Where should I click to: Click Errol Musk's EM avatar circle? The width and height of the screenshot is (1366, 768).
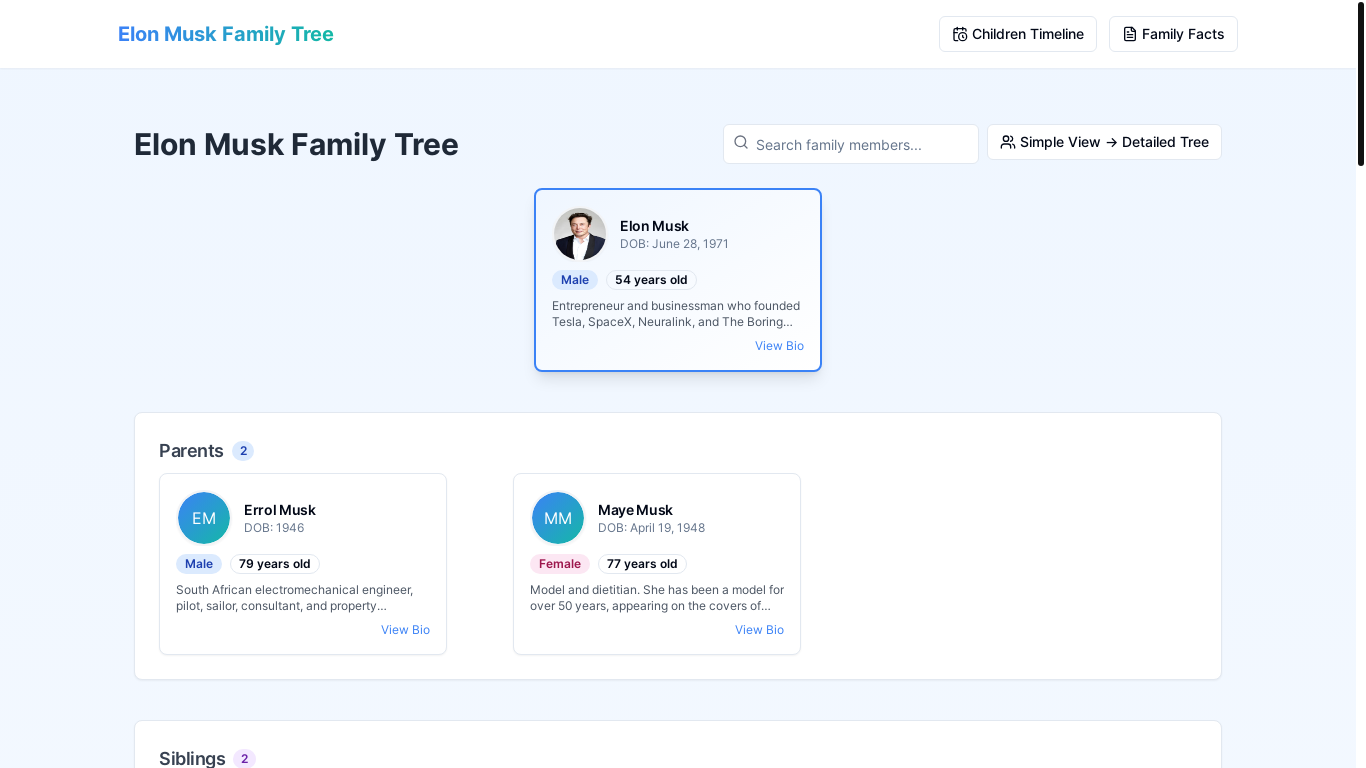click(x=204, y=518)
